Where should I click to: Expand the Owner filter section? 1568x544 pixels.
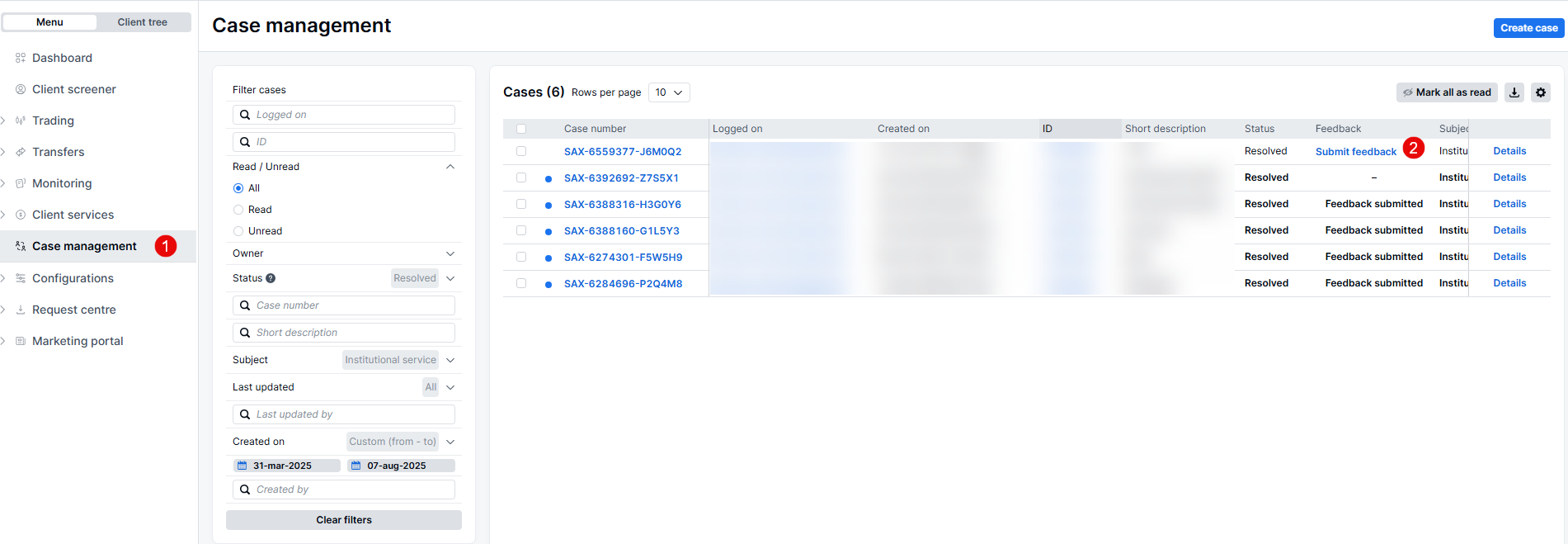(x=450, y=253)
